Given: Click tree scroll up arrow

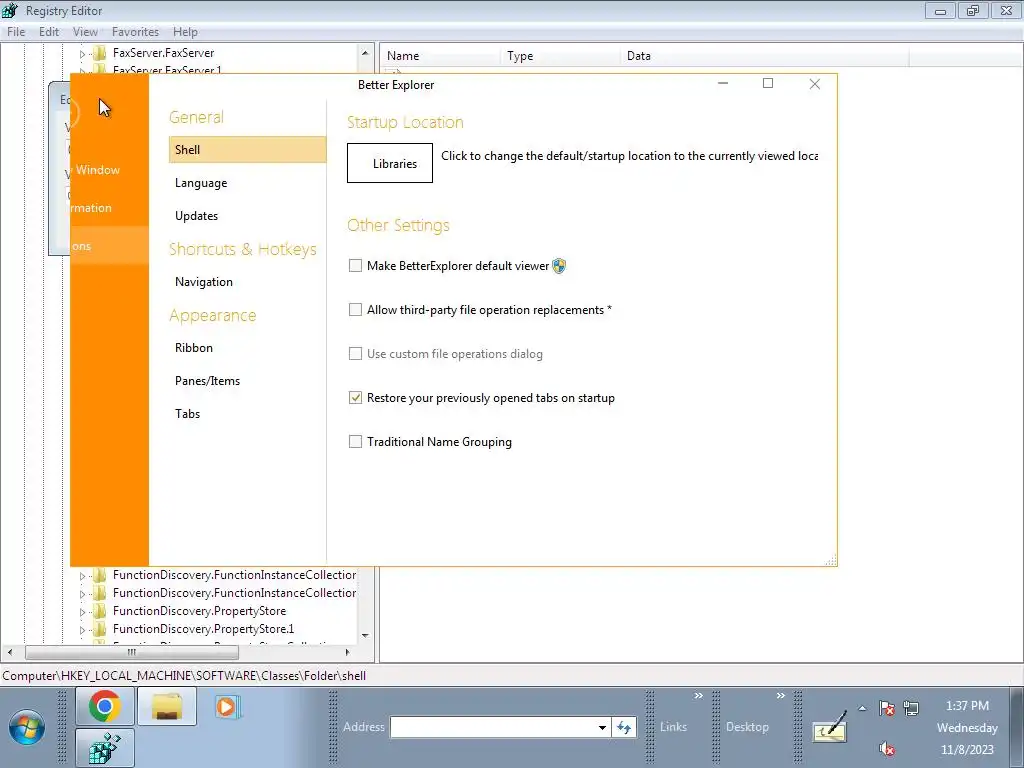Looking at the screenshot, I should click(x=365, y=53).
